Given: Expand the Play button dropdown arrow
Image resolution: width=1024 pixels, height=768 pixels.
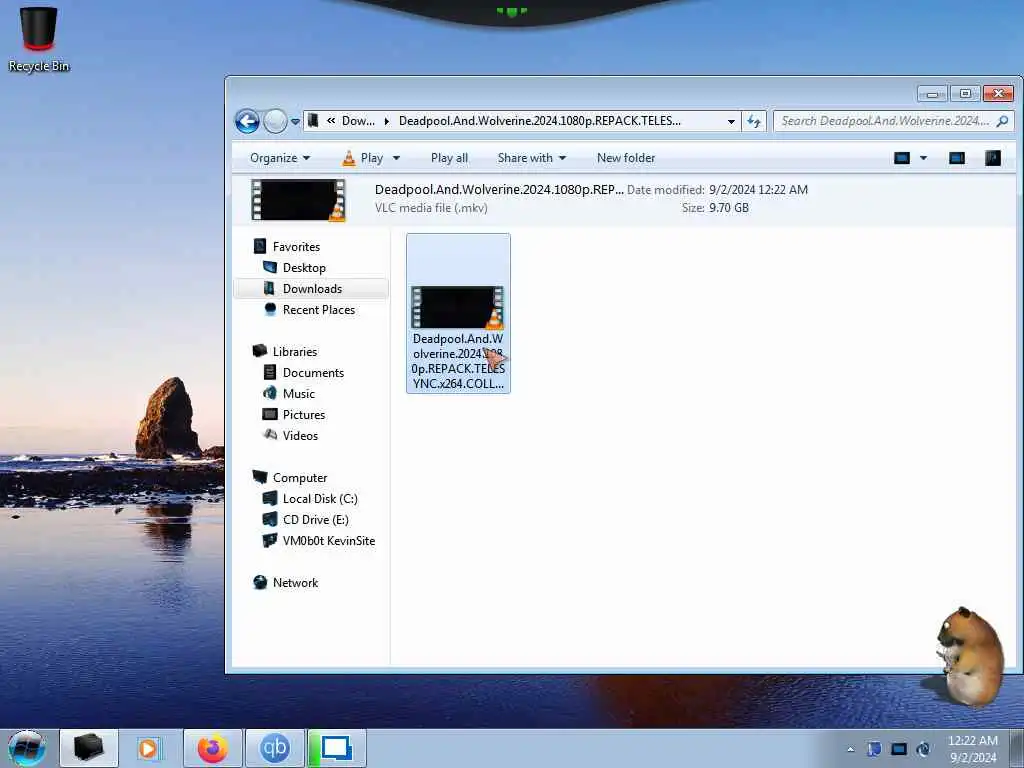Looking at the screenshot, I should (396, 158).
